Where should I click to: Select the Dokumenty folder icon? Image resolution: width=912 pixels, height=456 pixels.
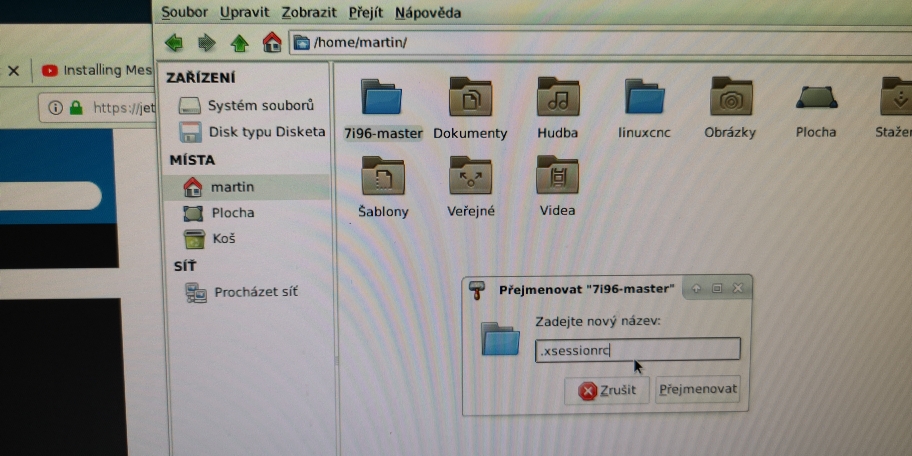click(470, 100)
